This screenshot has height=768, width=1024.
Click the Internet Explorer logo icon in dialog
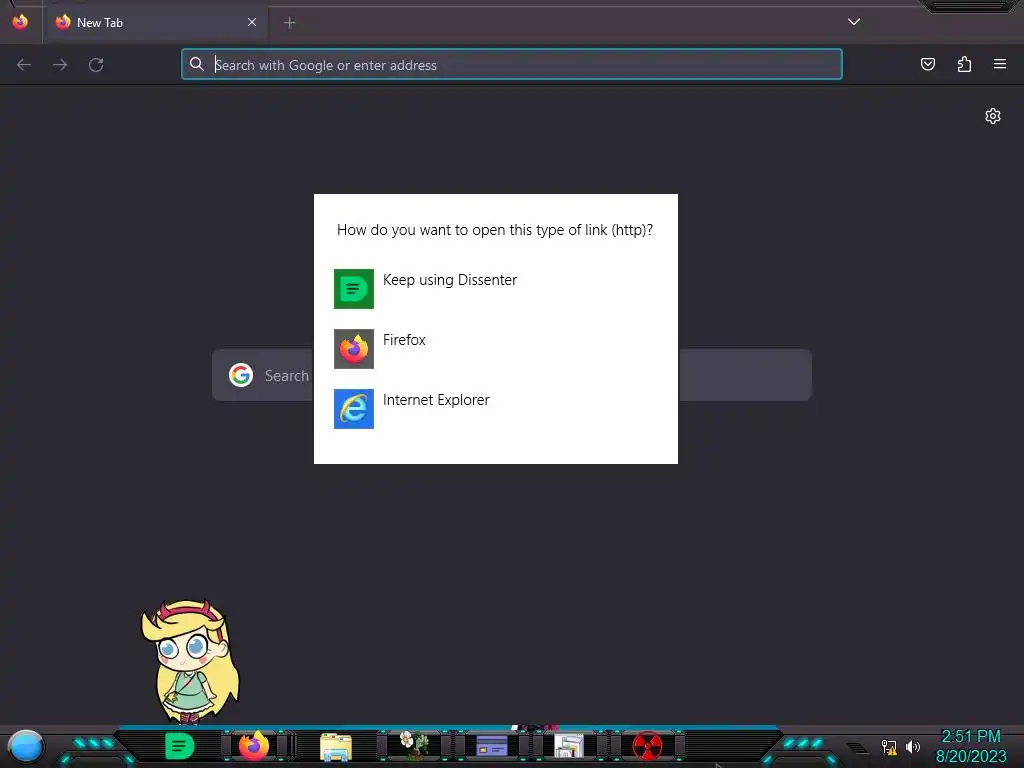[354, 409]
